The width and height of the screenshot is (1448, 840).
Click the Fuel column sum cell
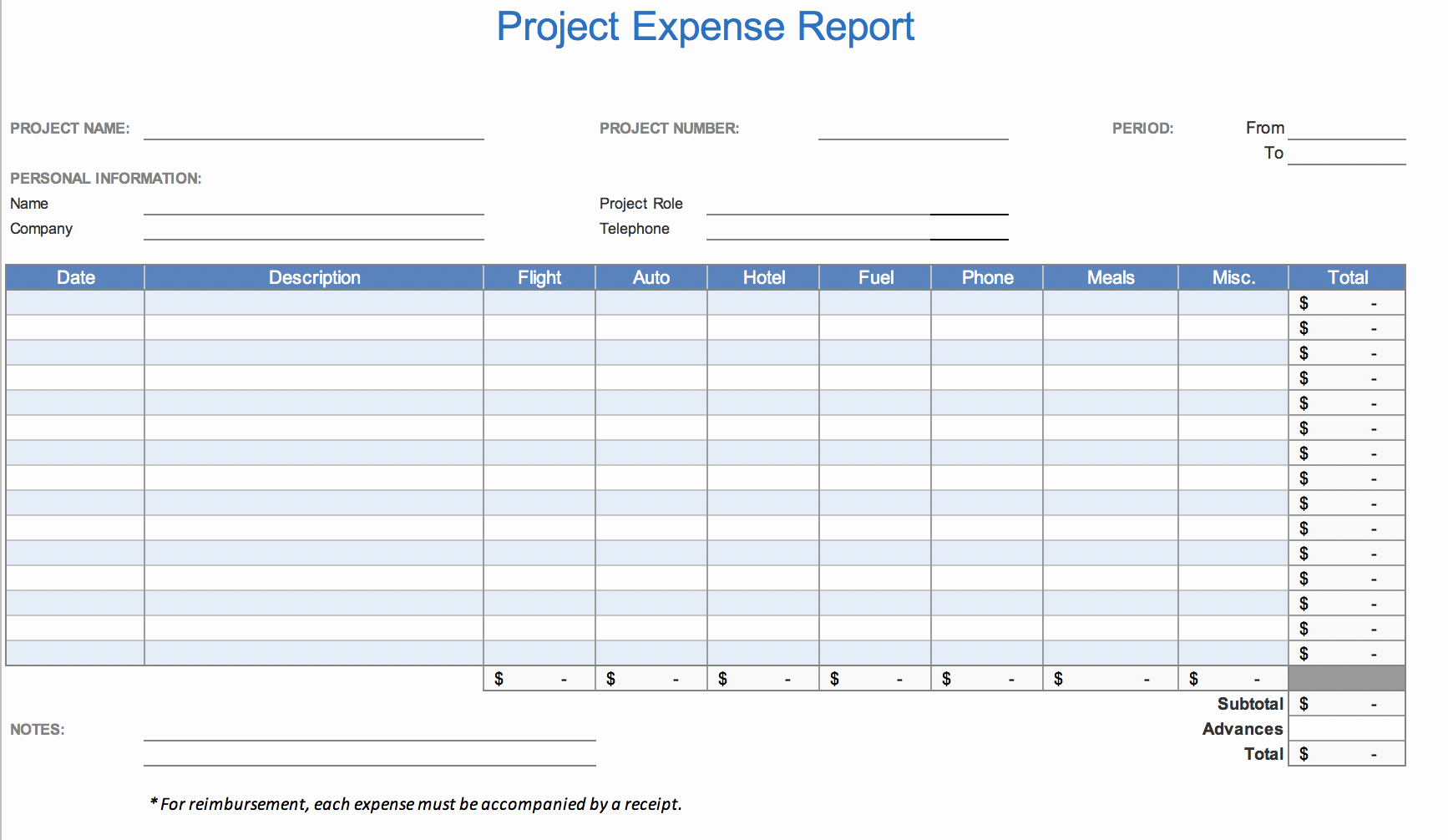click(x=875, y=678)
